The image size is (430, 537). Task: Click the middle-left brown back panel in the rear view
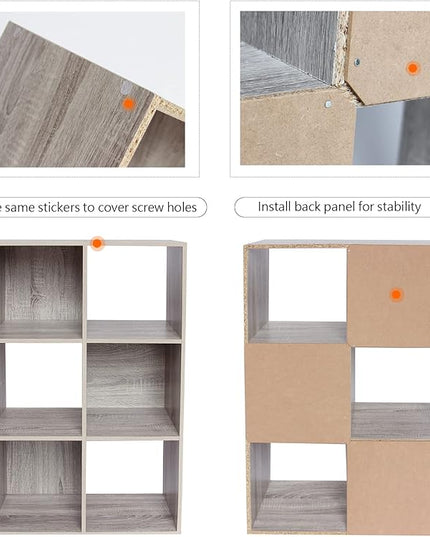pyautogui.click(x=298, y=392)
